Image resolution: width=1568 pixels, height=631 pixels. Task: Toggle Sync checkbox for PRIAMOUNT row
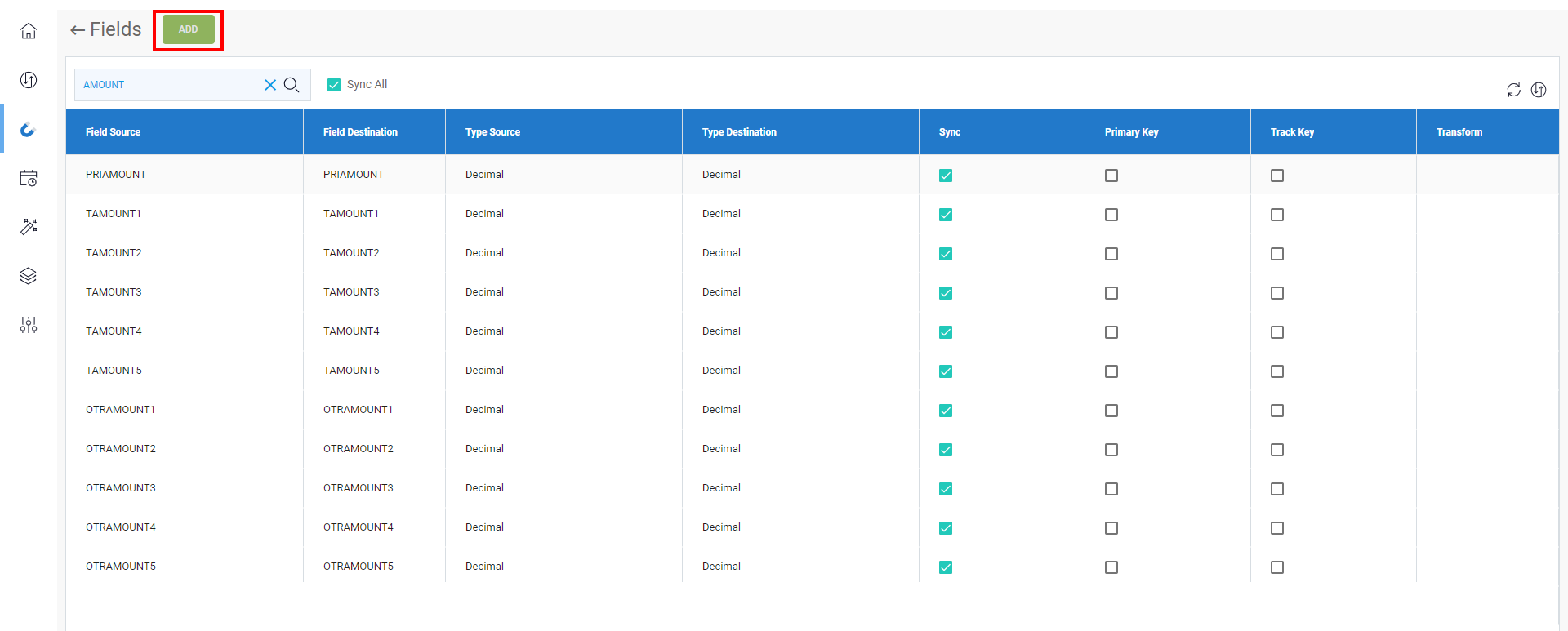point(946,176)
